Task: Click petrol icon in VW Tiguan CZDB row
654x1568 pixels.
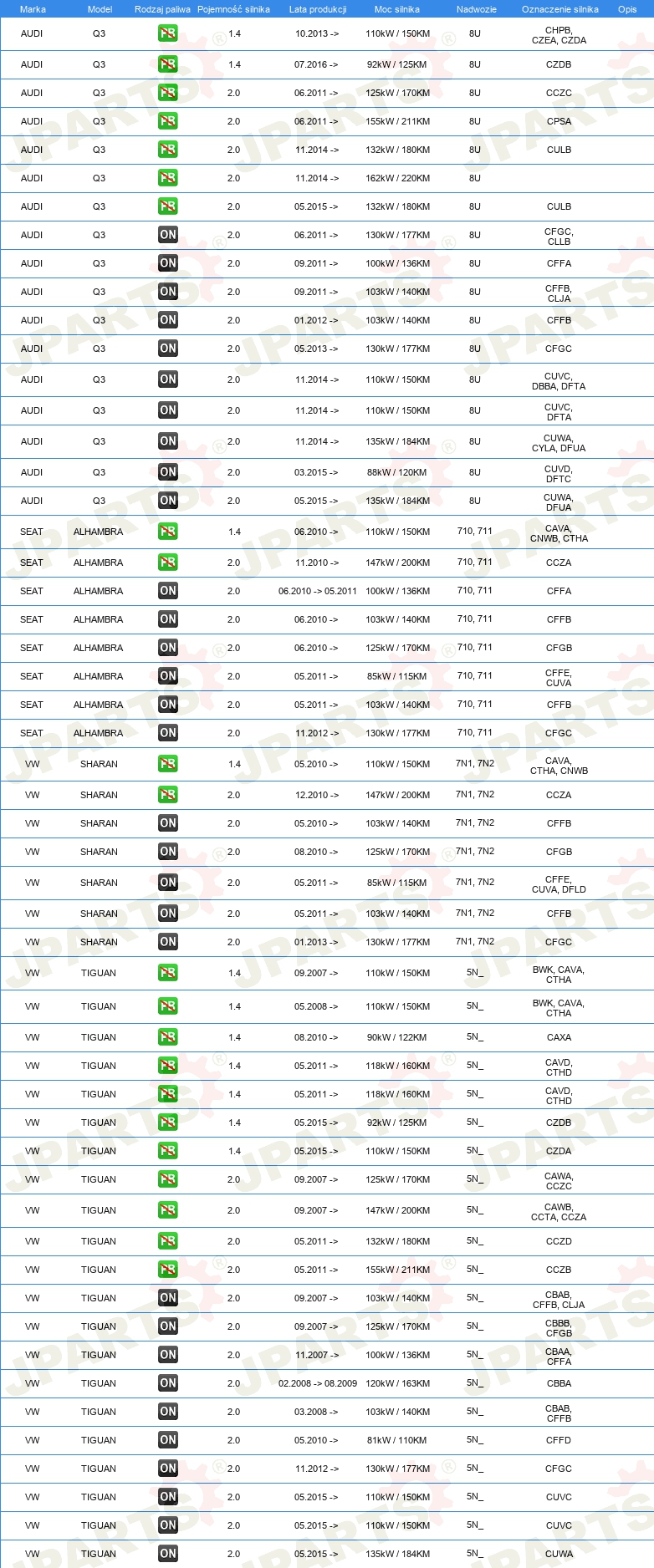Action: coord(168,1123)
